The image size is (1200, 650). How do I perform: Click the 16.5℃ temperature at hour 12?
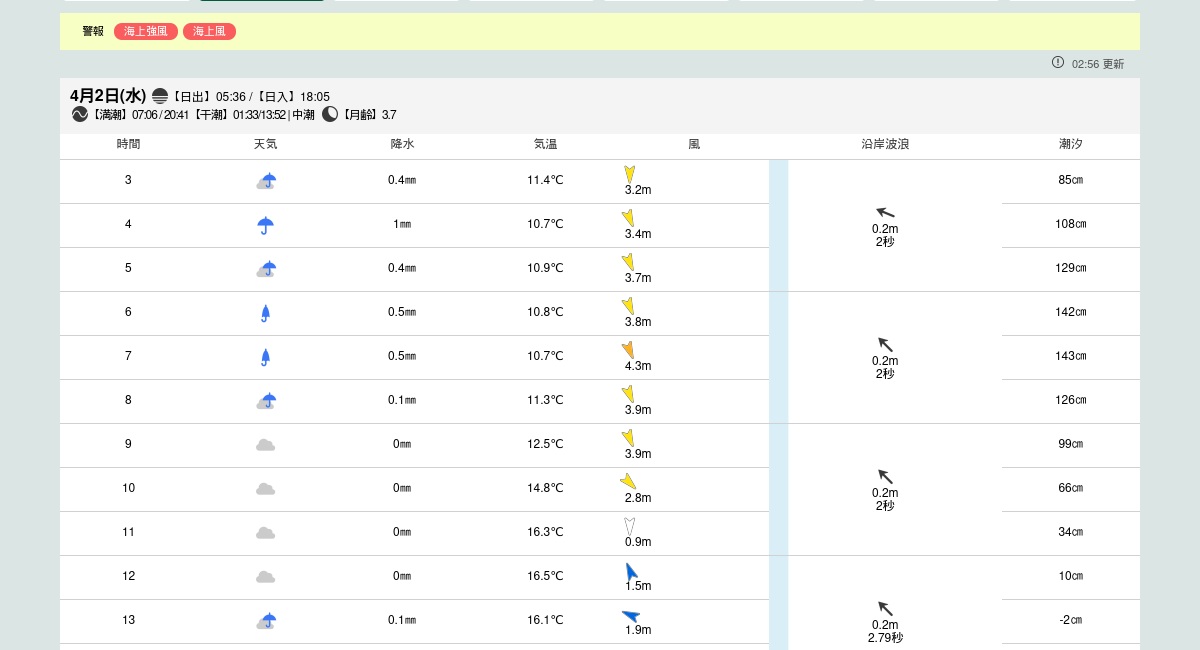pos(545,576)
